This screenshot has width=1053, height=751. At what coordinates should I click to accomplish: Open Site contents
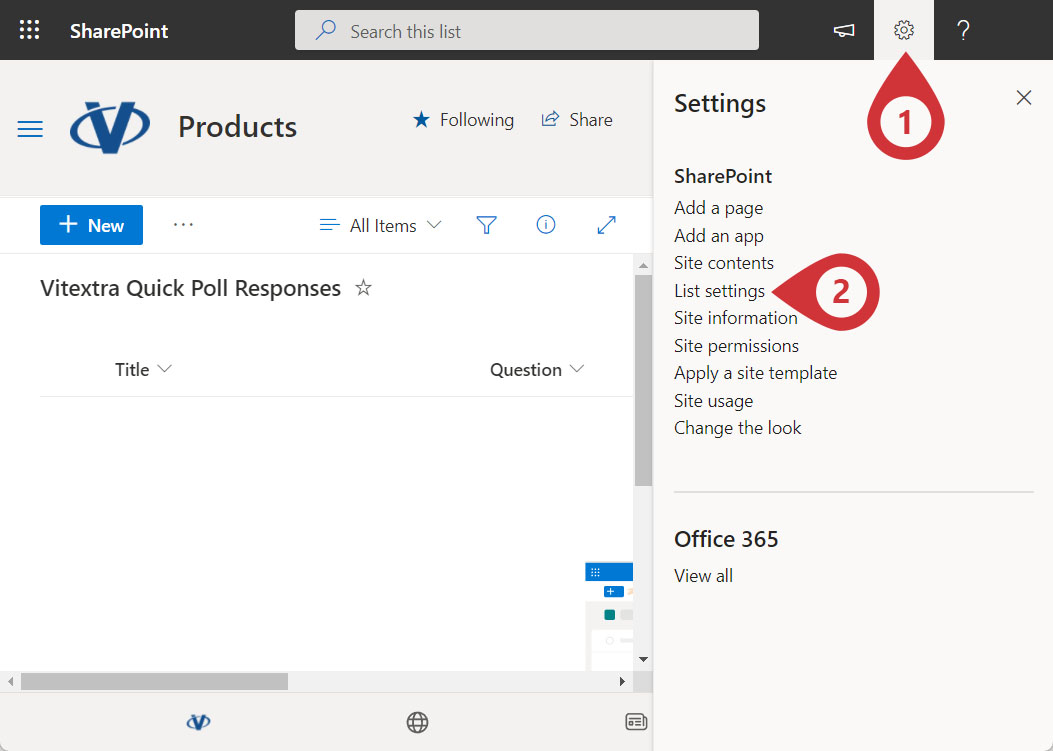724,263
